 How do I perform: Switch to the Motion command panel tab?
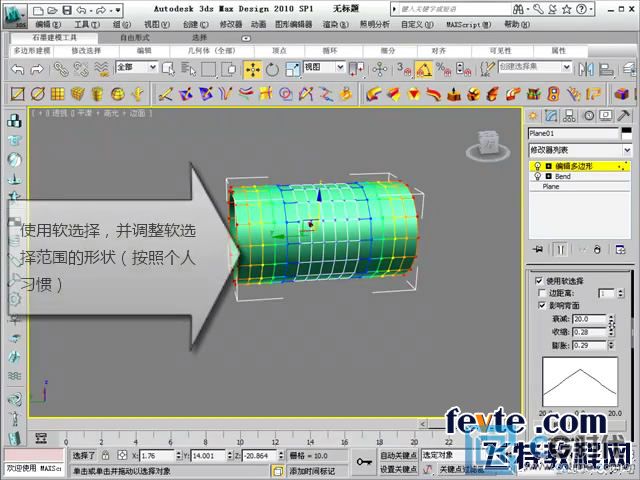[x=589, y=116]
